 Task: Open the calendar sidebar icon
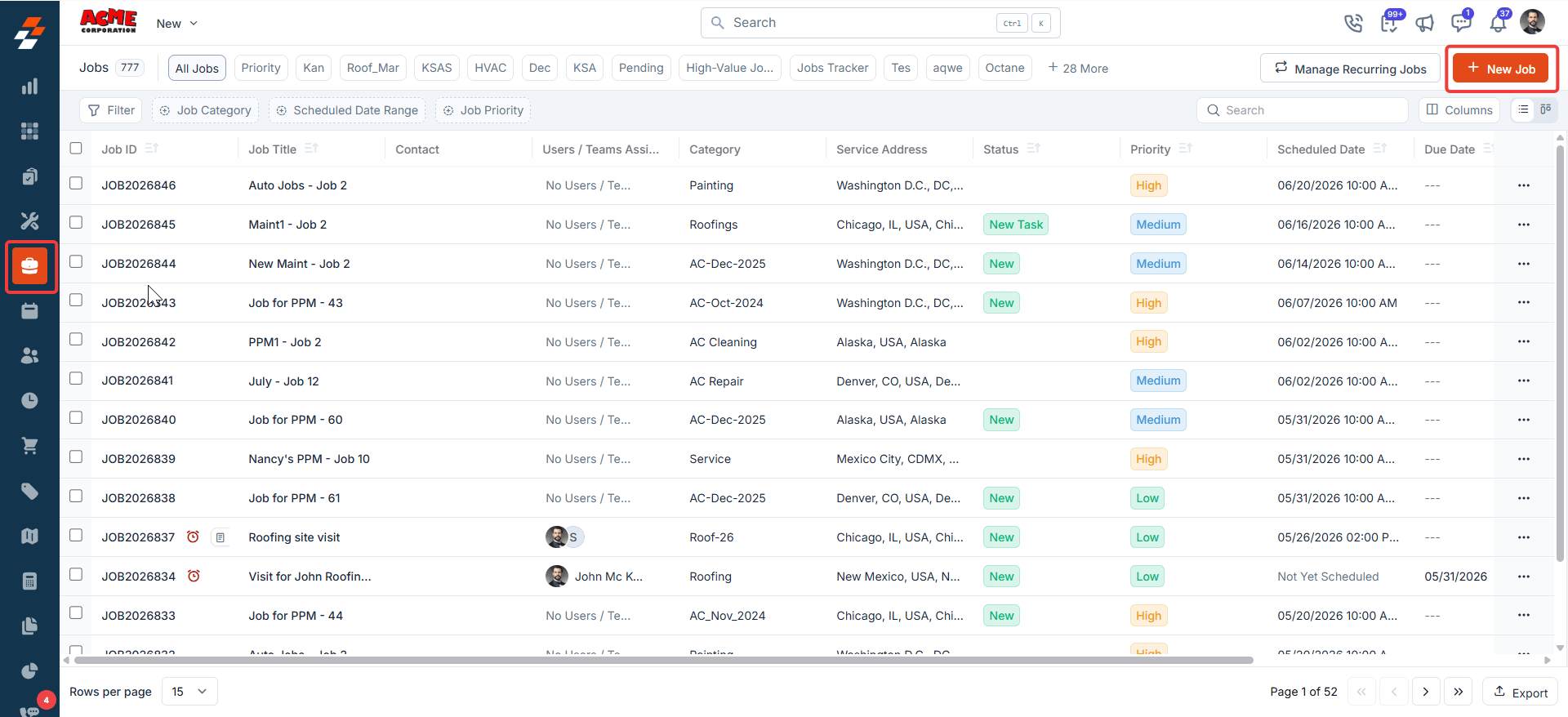pyautogui.click(x=29, y=311)
